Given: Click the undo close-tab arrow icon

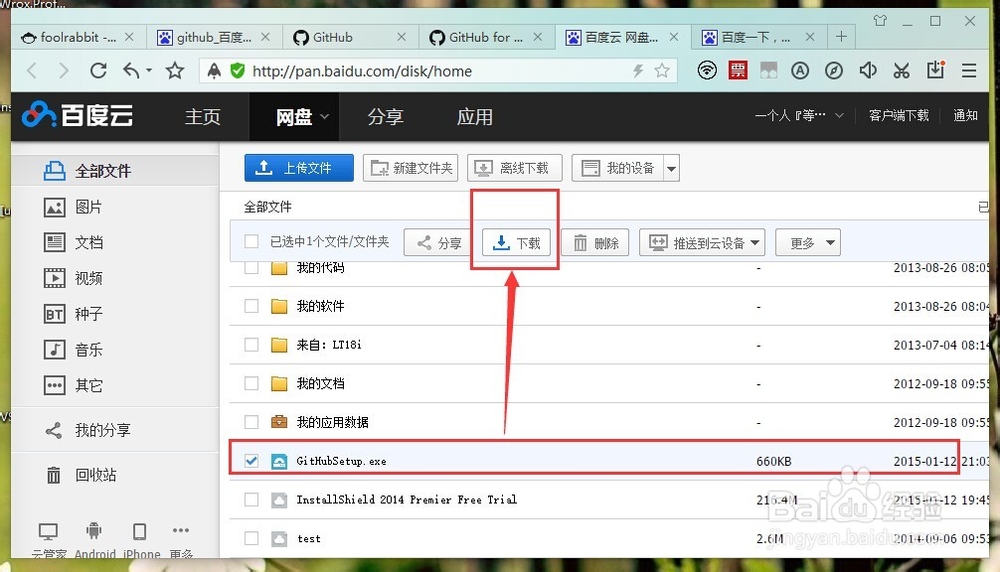Looking at the screenshot, I should 132,70.
